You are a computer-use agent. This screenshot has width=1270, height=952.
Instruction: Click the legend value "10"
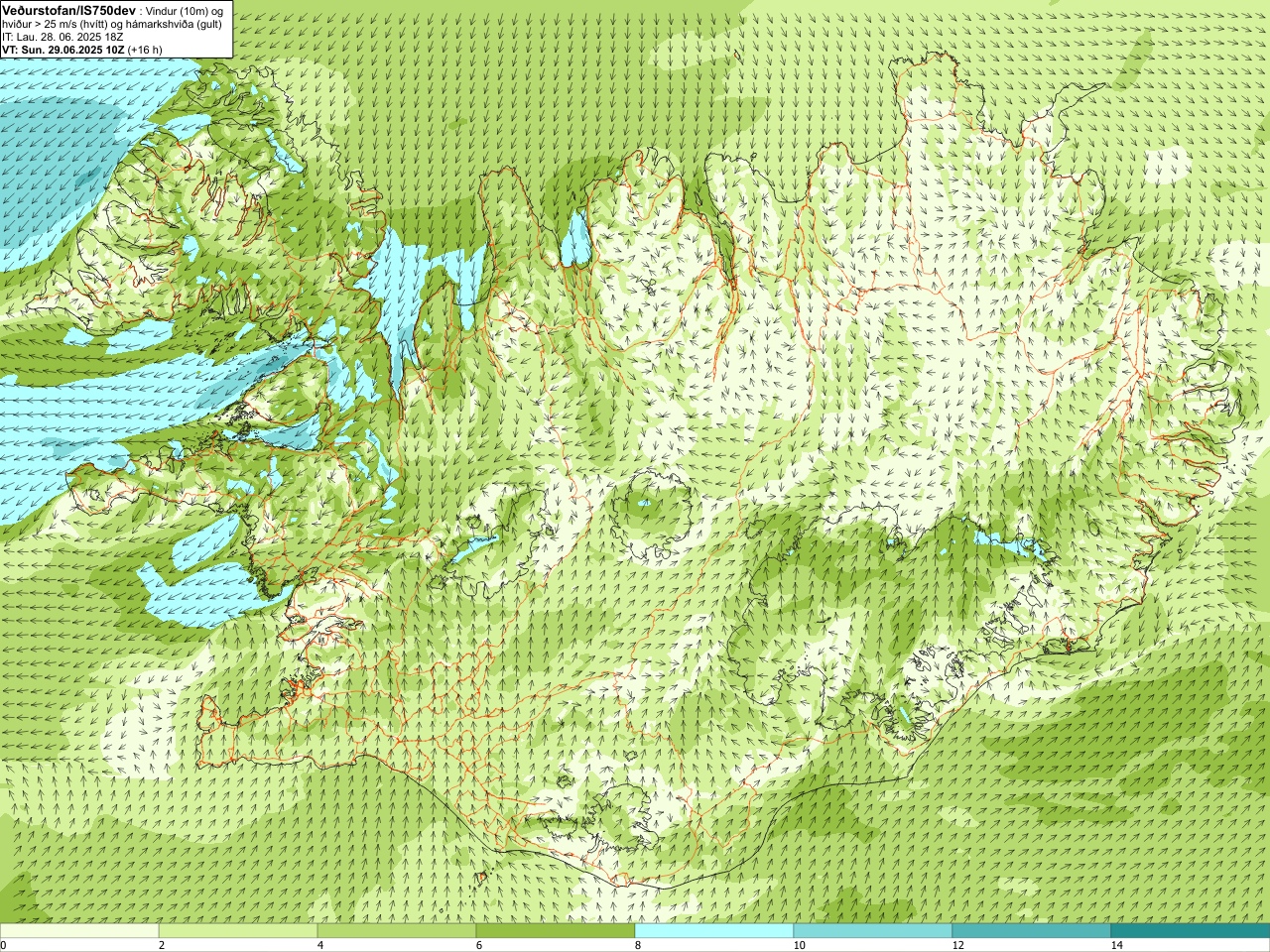tap(799, 945)
